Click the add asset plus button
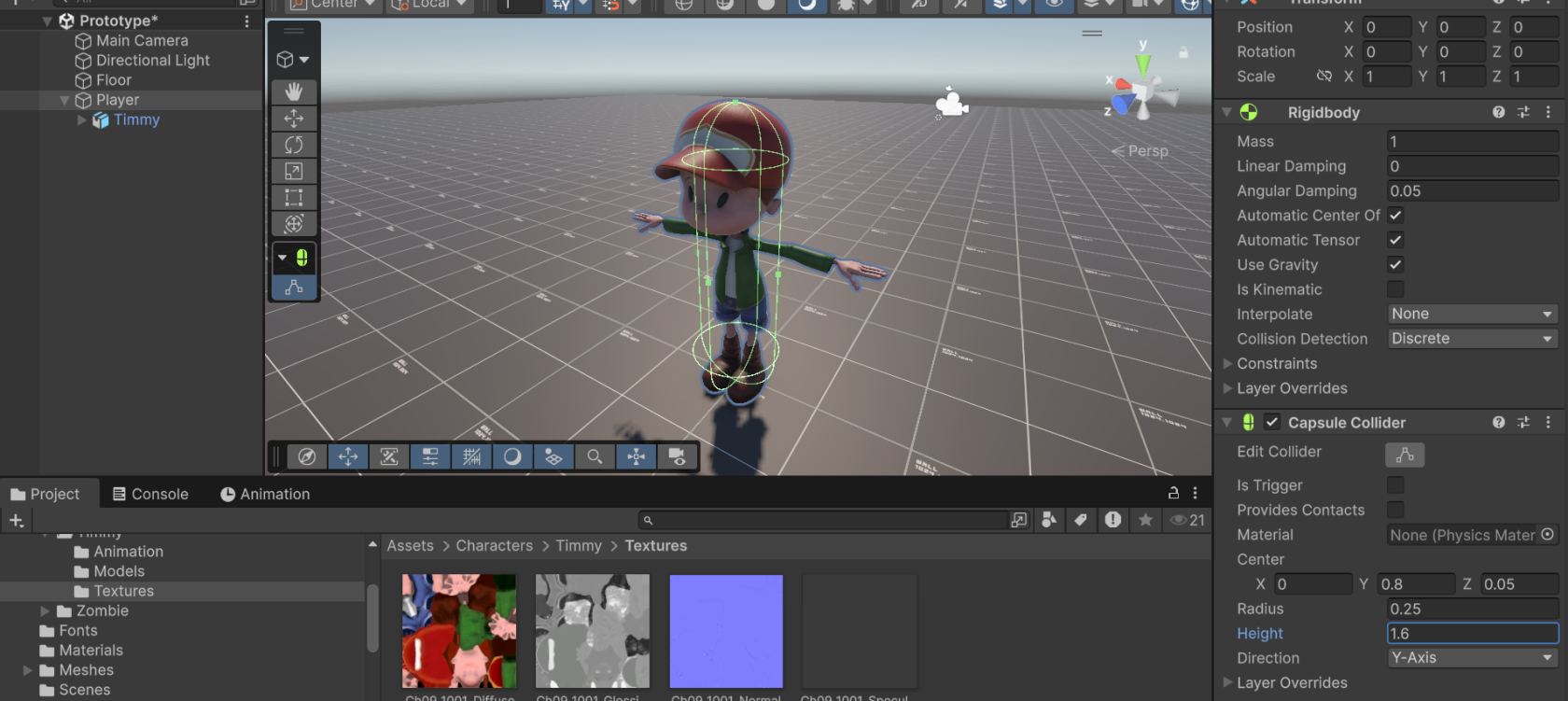Image resolution: width=1568 pixels, height=701 pixels. pos(16,521)
